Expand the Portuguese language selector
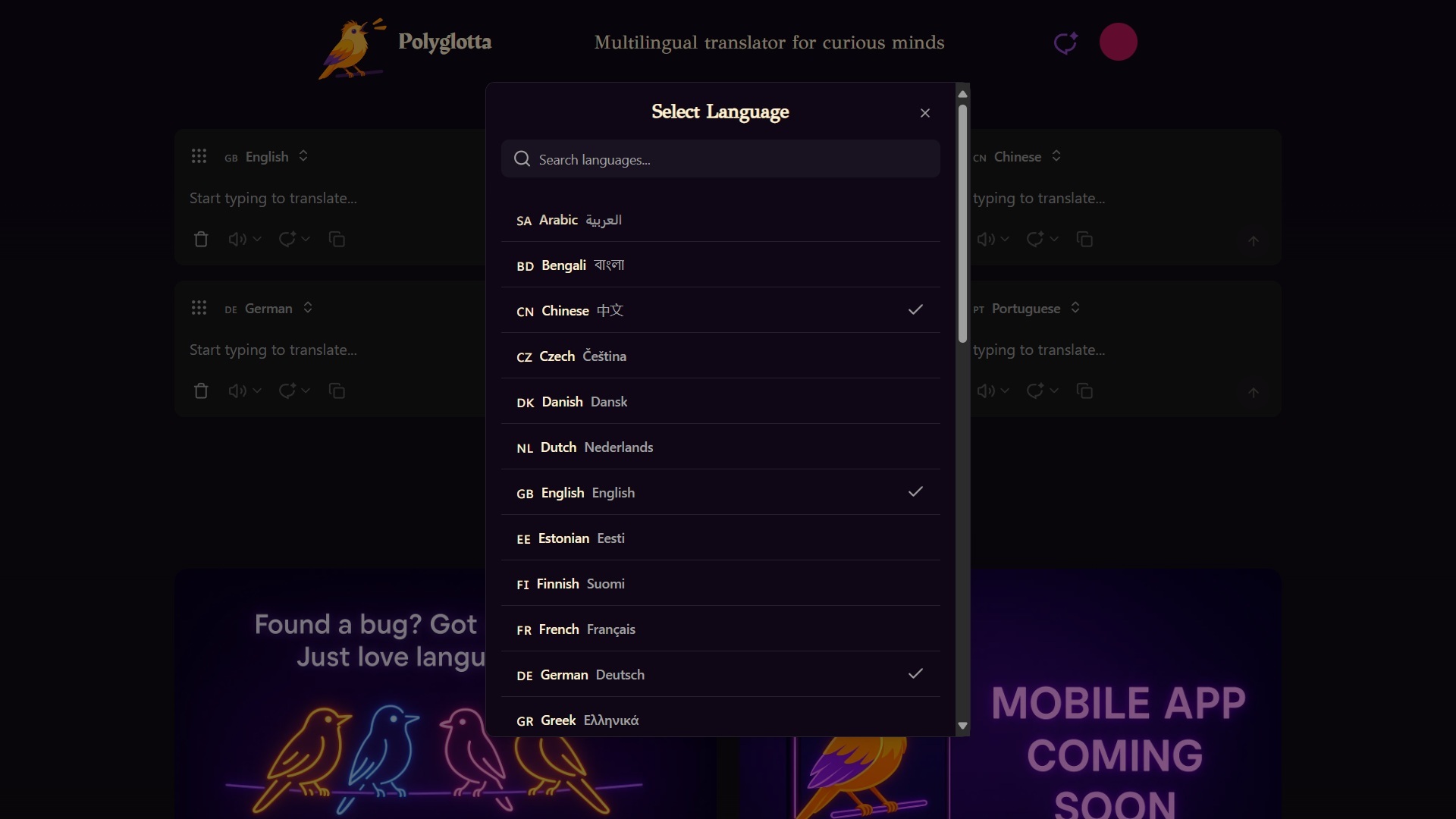This screenshot has height=819, width=1456. pyautogui.click(x=1027, y=309)
